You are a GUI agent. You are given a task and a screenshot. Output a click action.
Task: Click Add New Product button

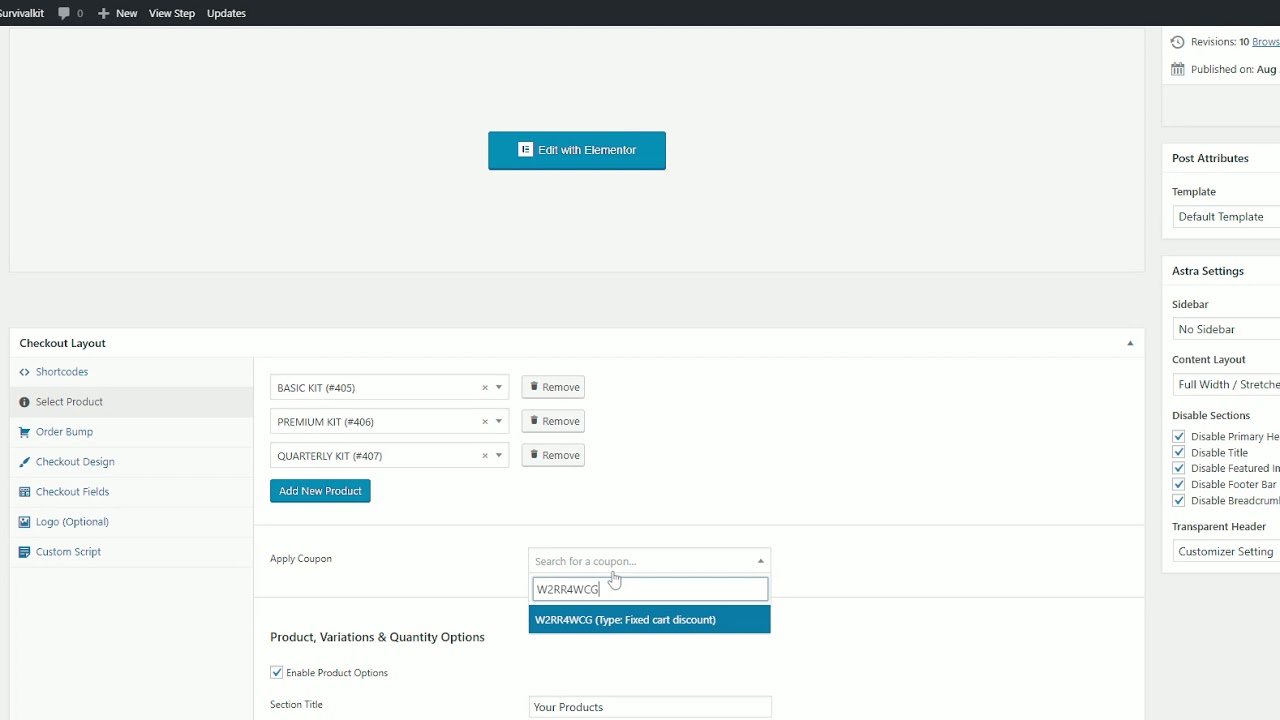click(320, 491)
